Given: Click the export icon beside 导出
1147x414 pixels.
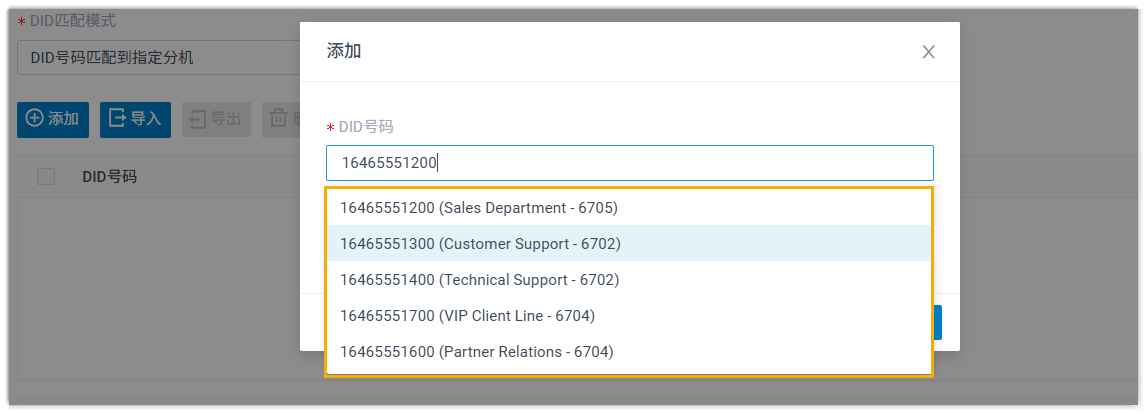Looking at the screenshot, I should click(x=197, y=119).
